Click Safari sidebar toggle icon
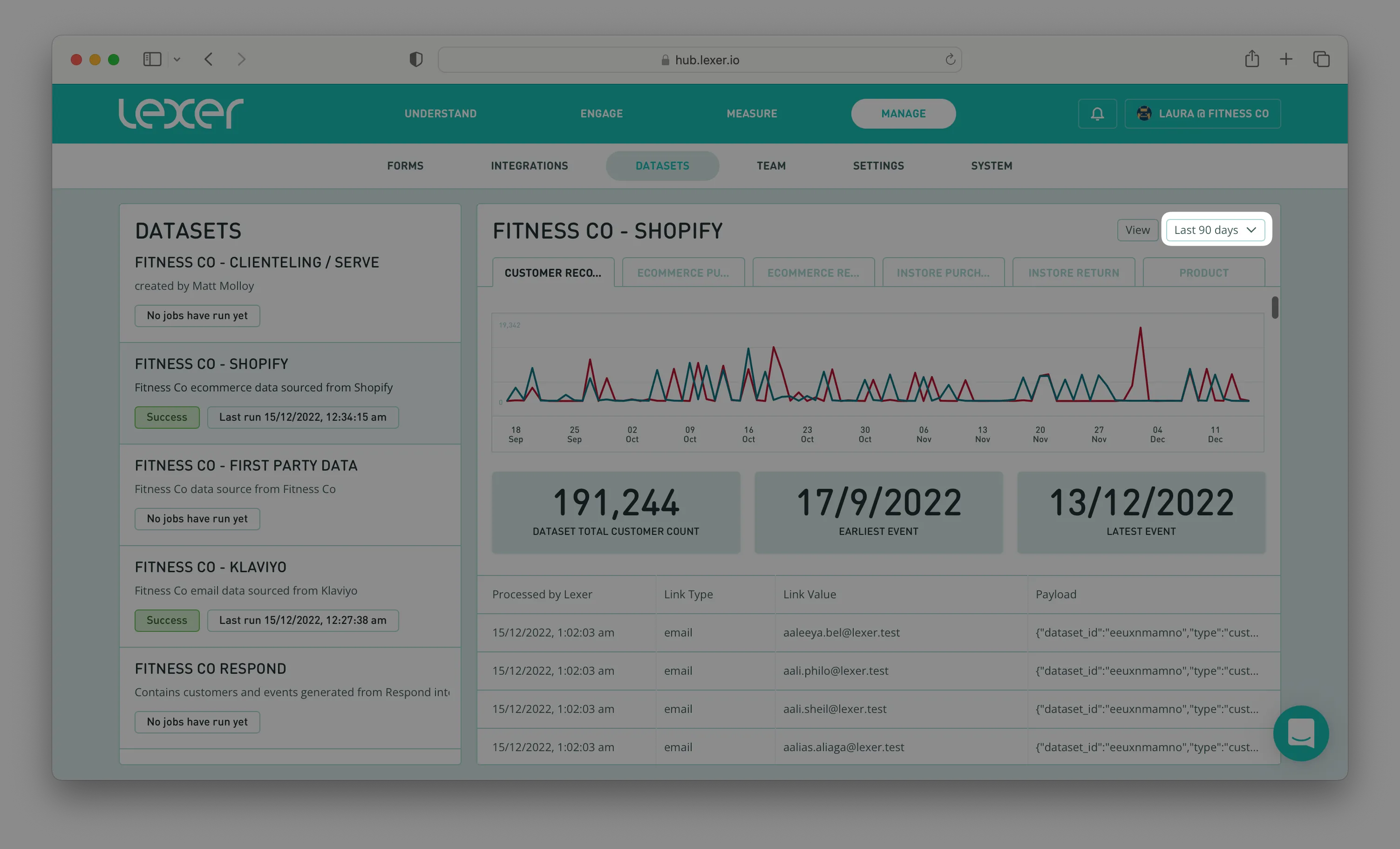 pos(152,59)
